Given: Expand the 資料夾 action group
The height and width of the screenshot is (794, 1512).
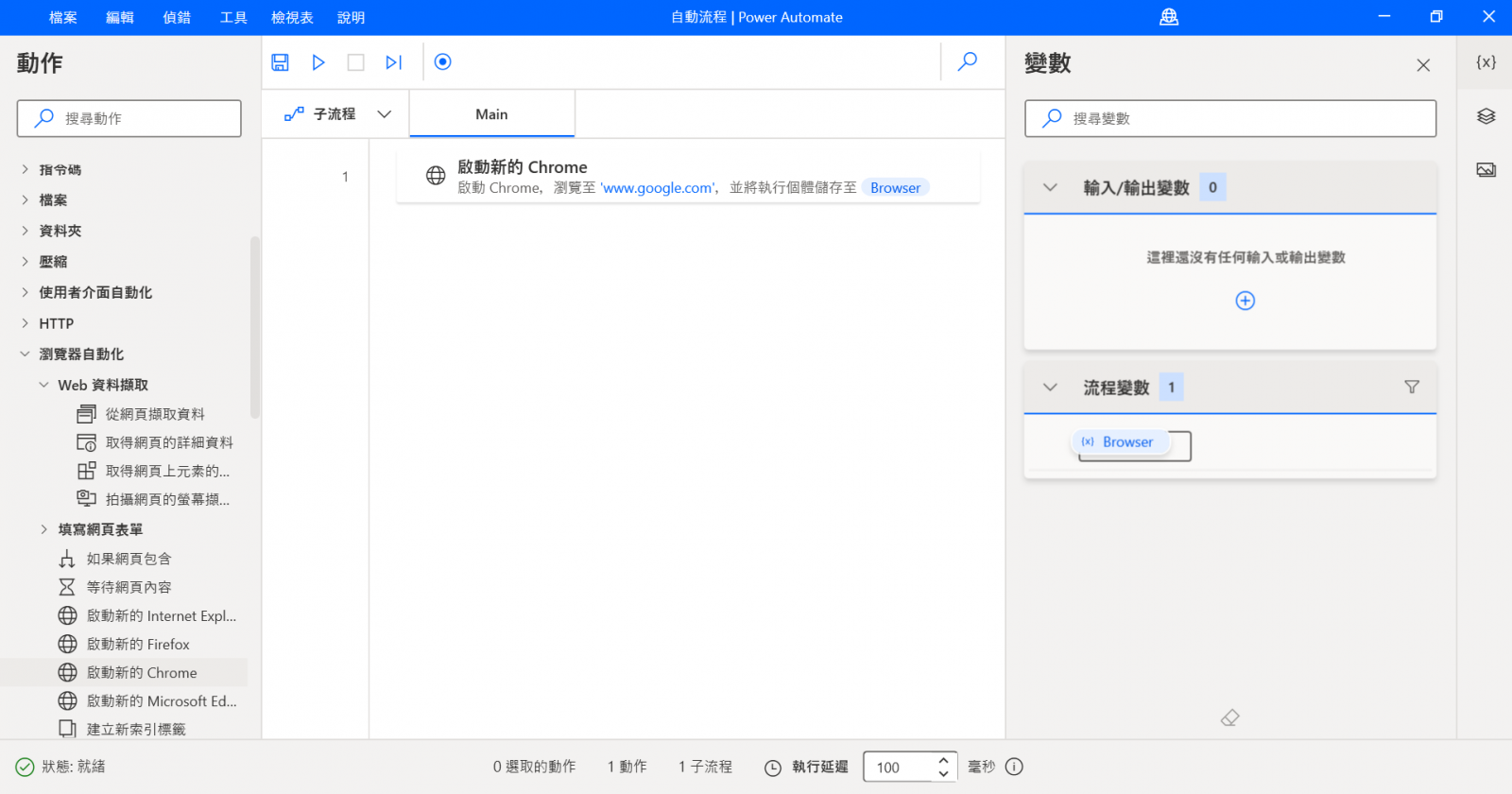Looking at the screenshot, I should [26, 231].
